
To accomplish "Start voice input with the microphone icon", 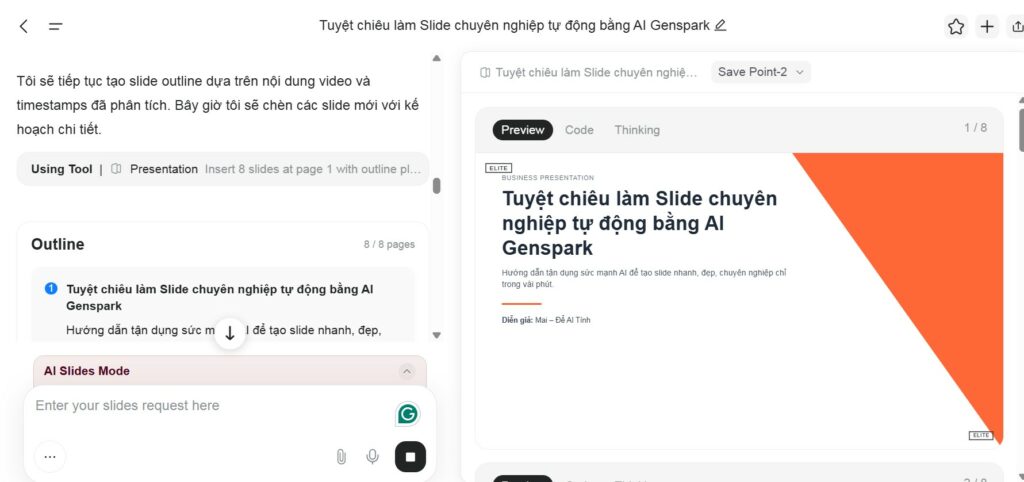I will click(x=372, y=457).
